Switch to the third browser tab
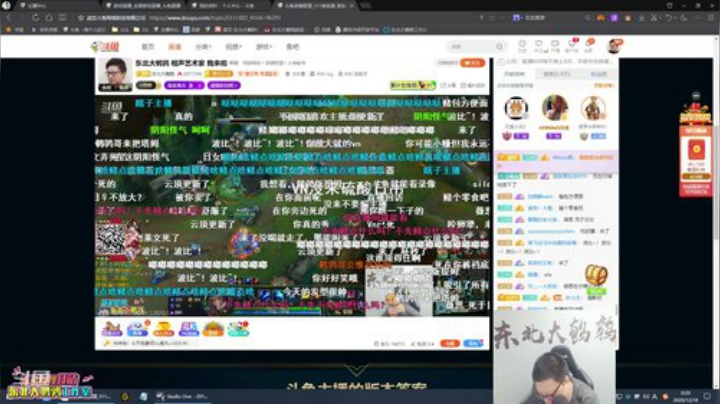 tap(230, 6)
